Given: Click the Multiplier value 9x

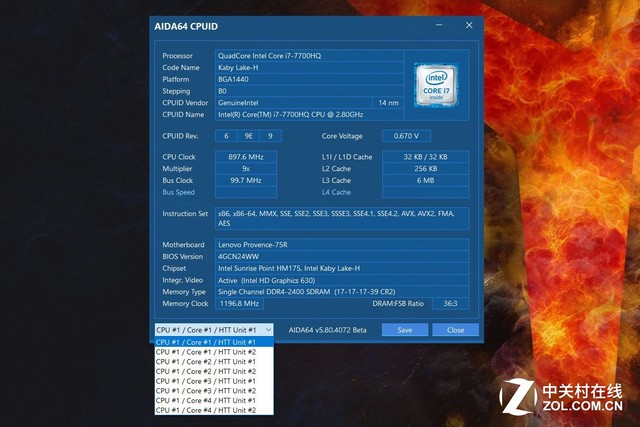Looking at the screenshot, I should pyautogui.click(x=246, y=169).
